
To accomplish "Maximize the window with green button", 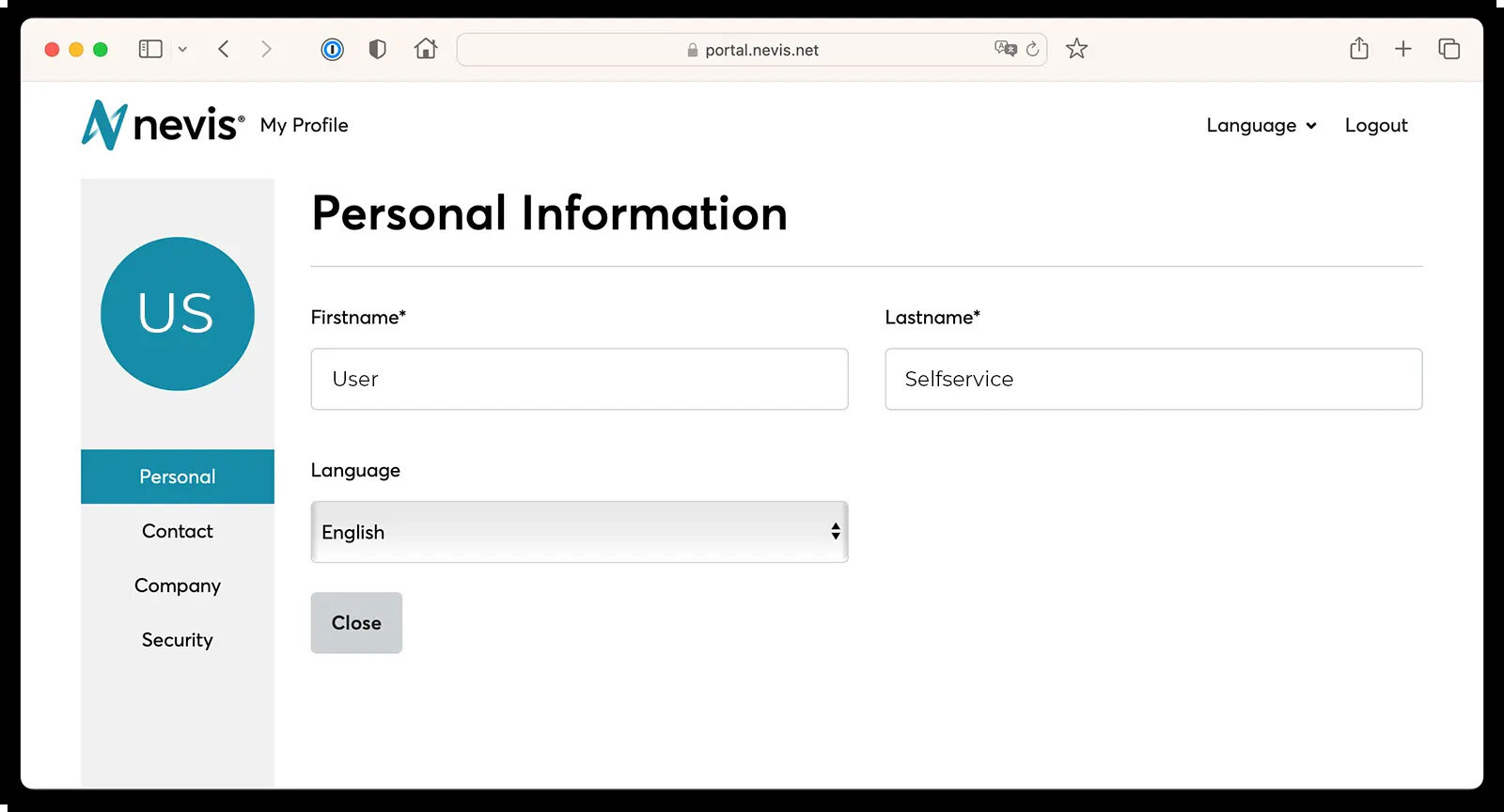I will [101, 49].
